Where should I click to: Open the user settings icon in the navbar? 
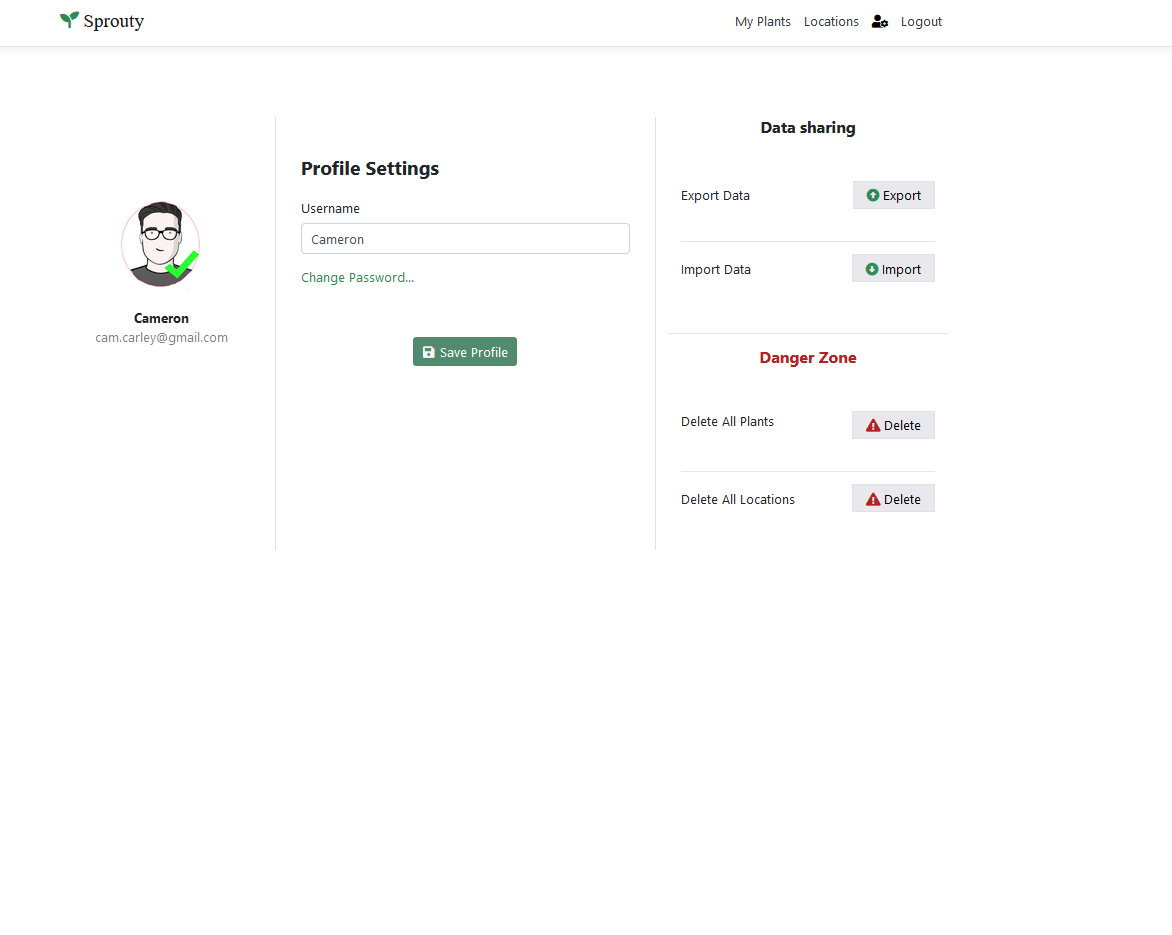(x=880, y=22)
